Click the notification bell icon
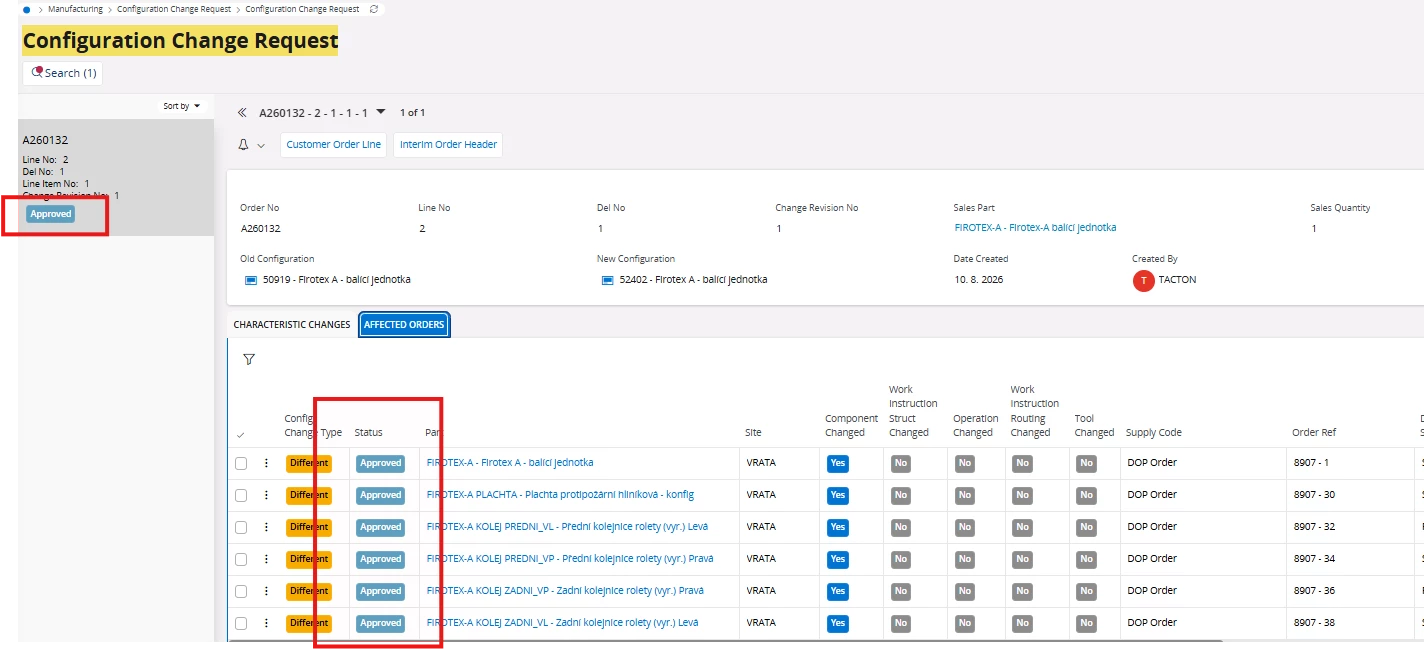The height and width of the screenshot is (649, 1424). coord(243,145)
